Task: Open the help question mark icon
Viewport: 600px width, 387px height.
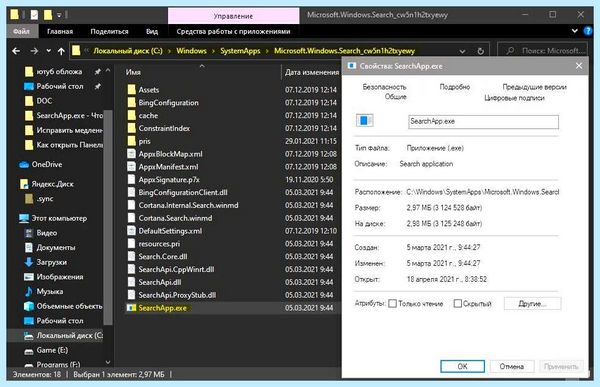Action: pos(588,31)
